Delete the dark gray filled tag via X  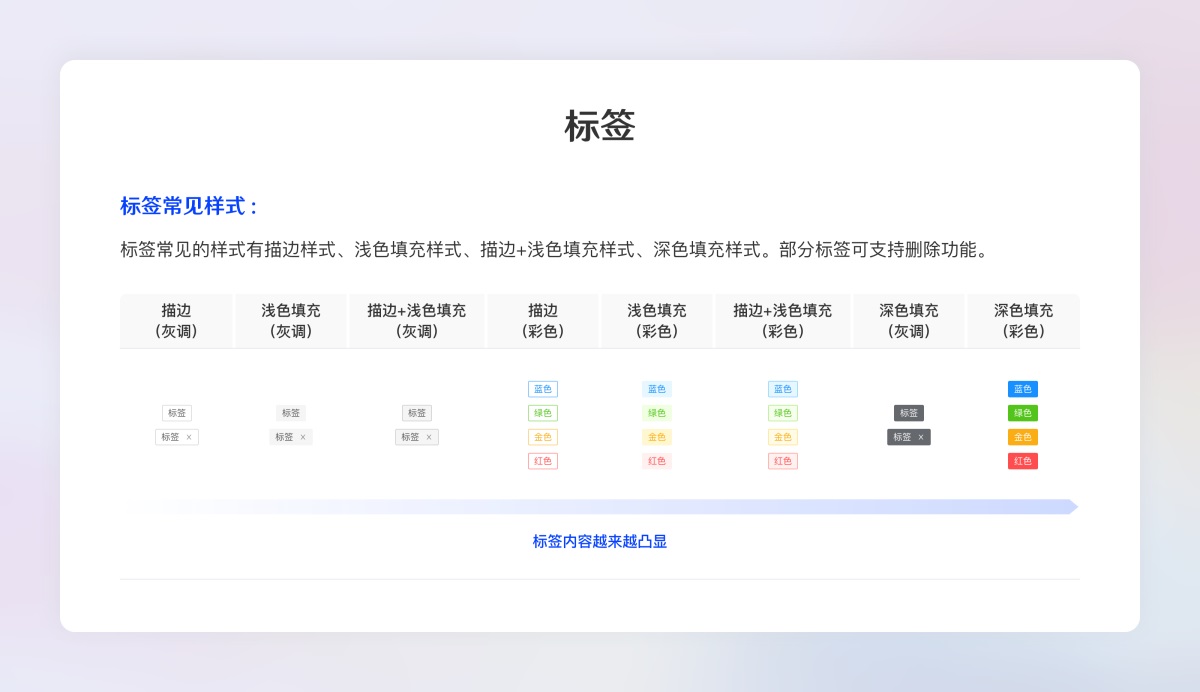921,437
